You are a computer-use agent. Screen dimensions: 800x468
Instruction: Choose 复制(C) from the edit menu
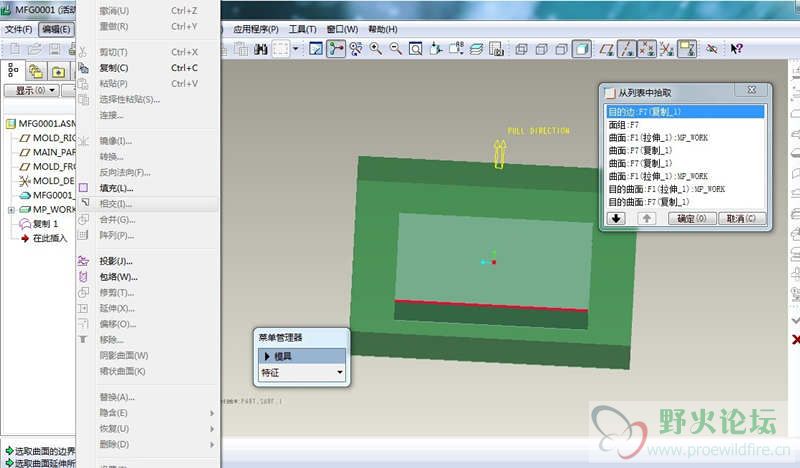coord(115,68)
